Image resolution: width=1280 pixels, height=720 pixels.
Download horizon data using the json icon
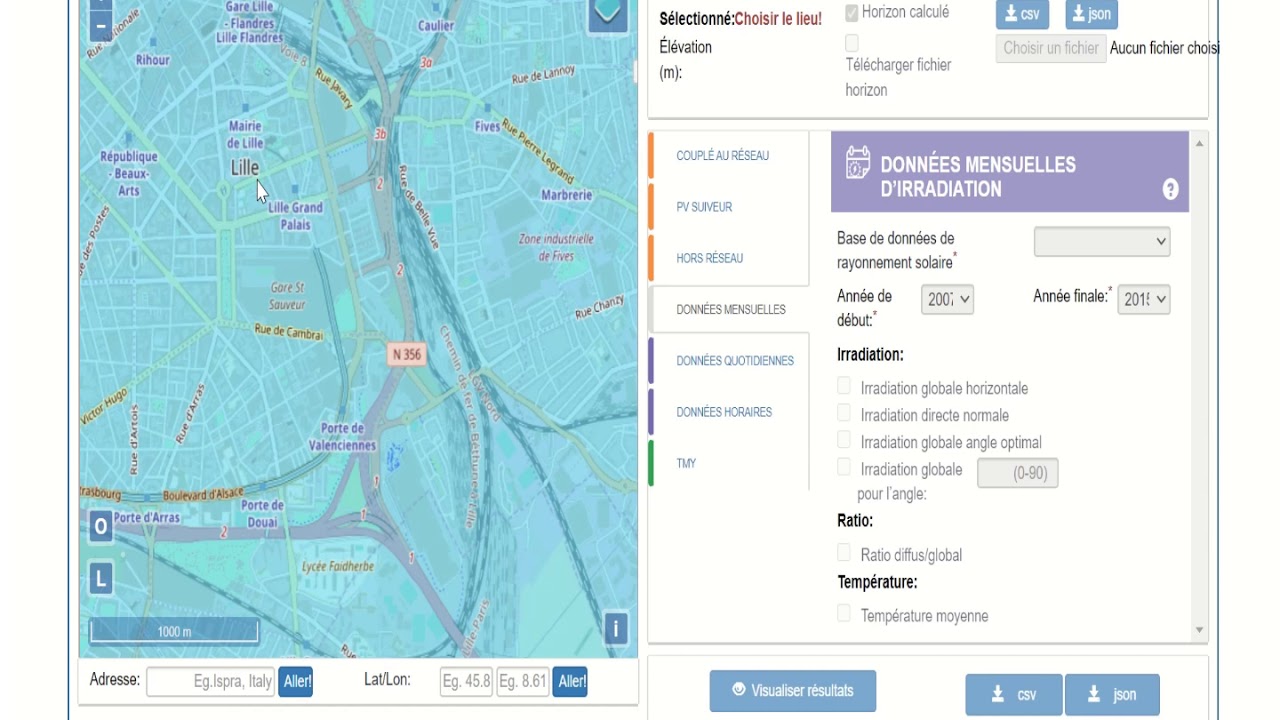point(1092,14)
